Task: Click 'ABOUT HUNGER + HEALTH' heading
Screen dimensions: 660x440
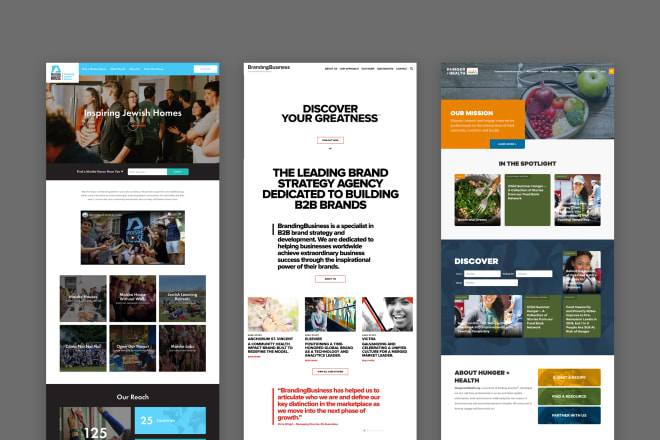Action: (x=482, y=376)
